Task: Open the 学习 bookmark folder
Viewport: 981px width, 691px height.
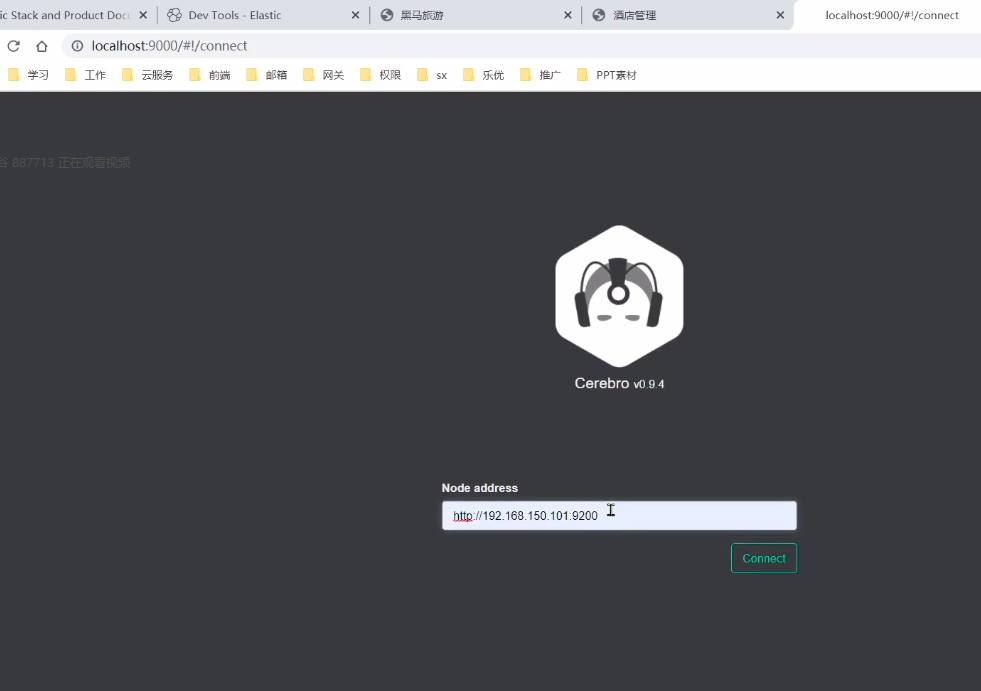Action: (28, 75)
